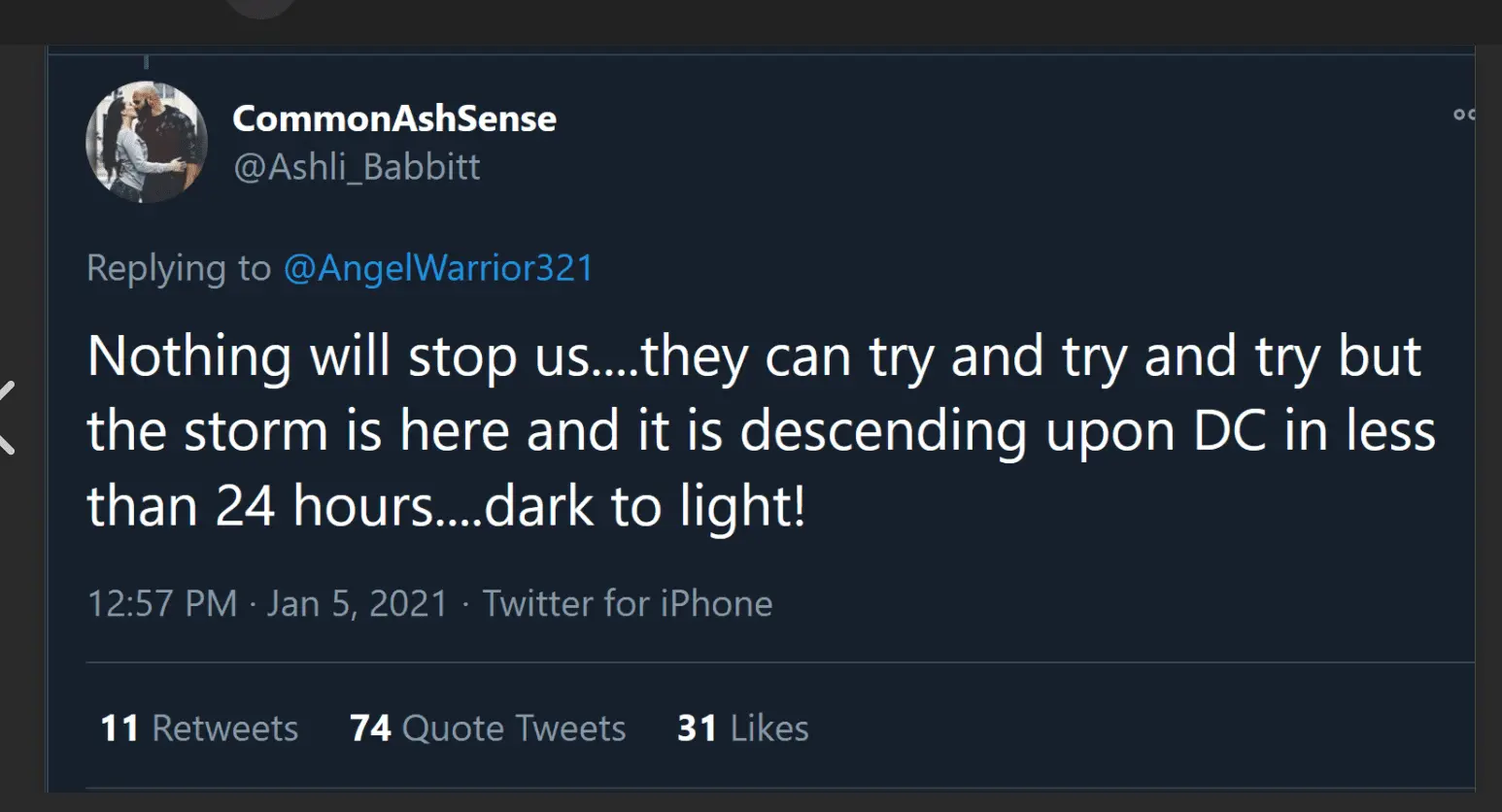Click the 12:57 PM timestamp
This screenshot has height=812, width=1502.
click(162, 603)
